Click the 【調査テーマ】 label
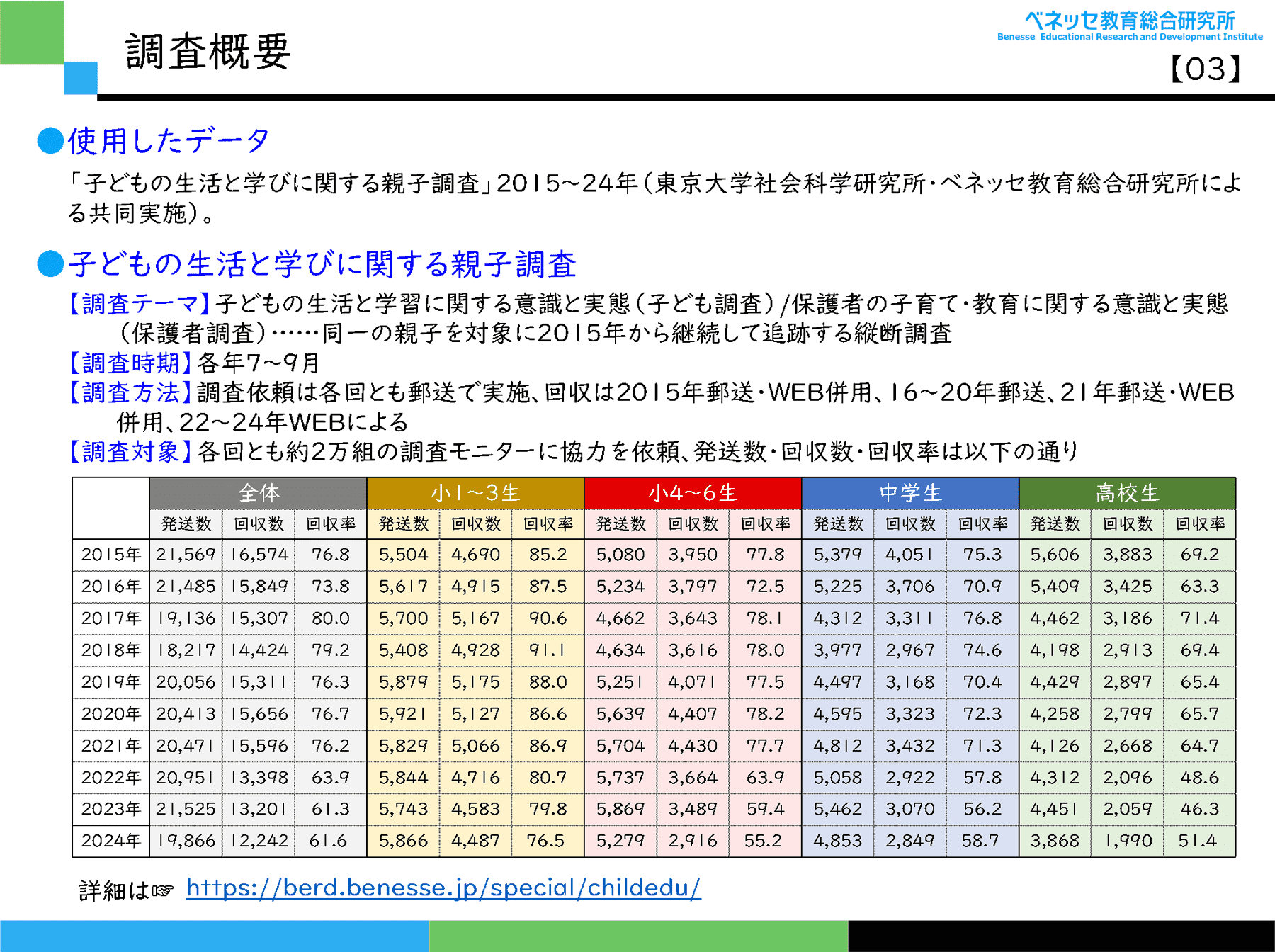 [x=139, y=304]
